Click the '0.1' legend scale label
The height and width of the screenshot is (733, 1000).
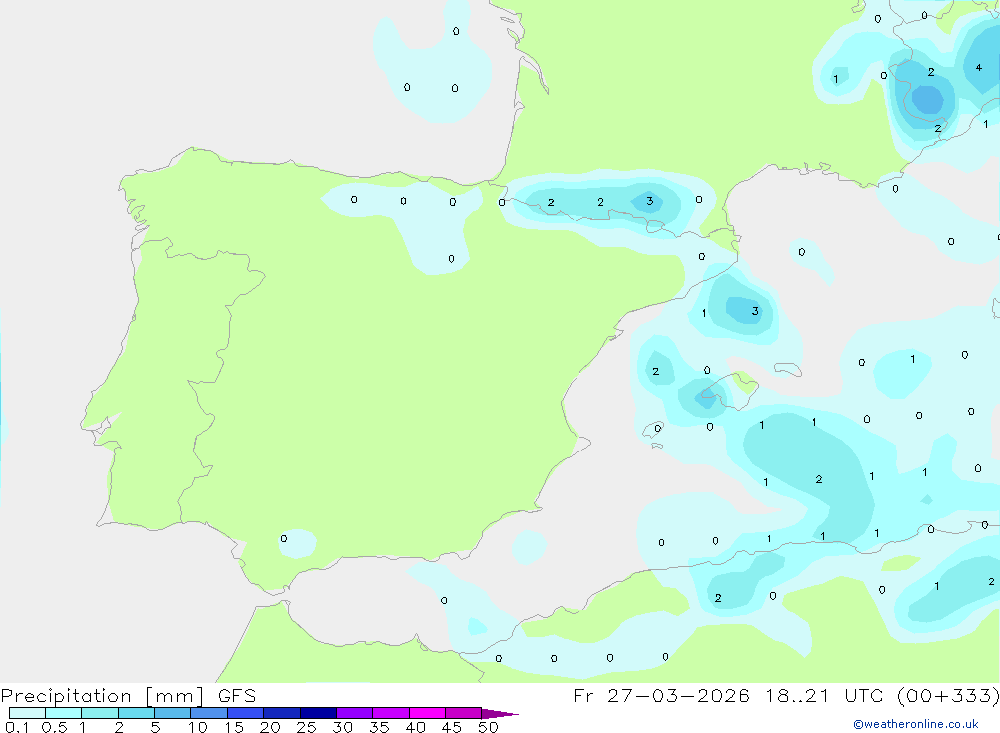point(17,727)
